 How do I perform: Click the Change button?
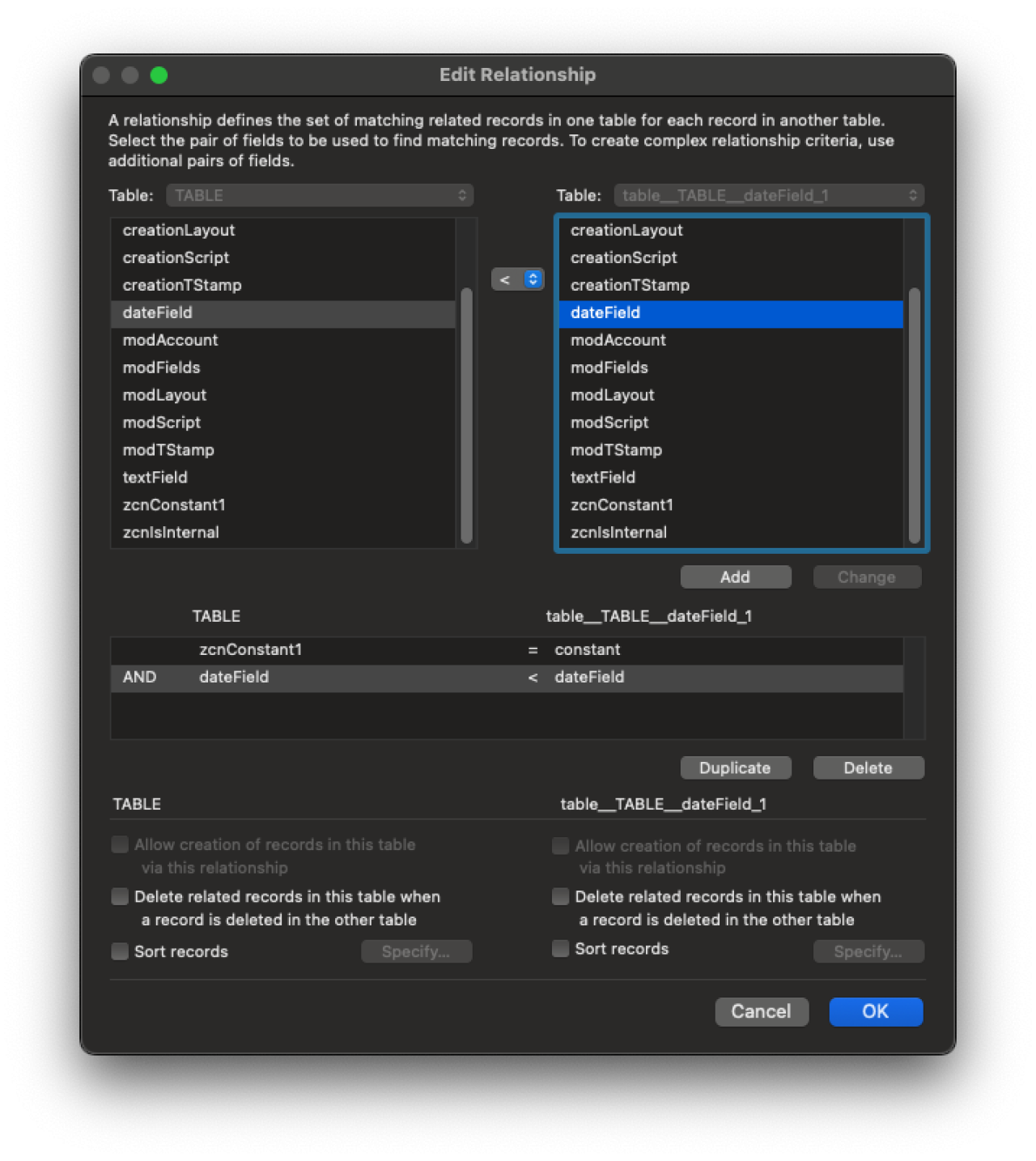(866, 576)
